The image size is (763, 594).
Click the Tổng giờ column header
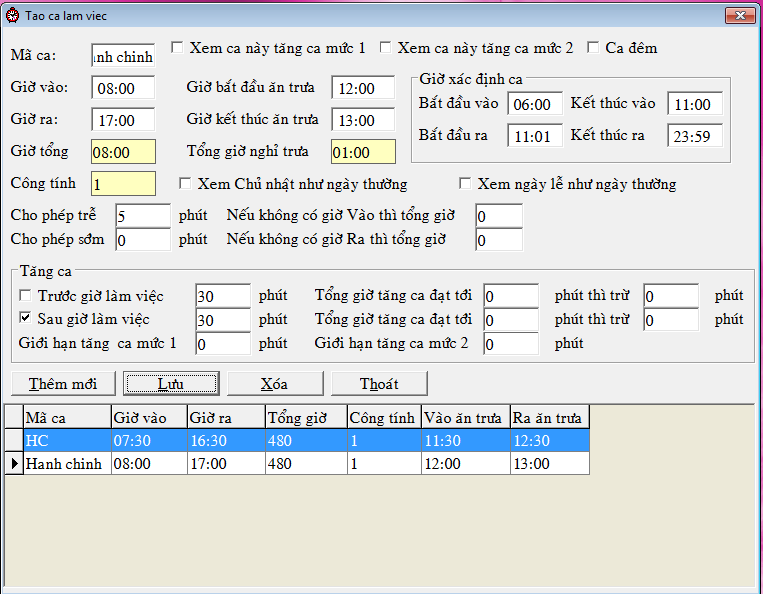coord(307,417)
